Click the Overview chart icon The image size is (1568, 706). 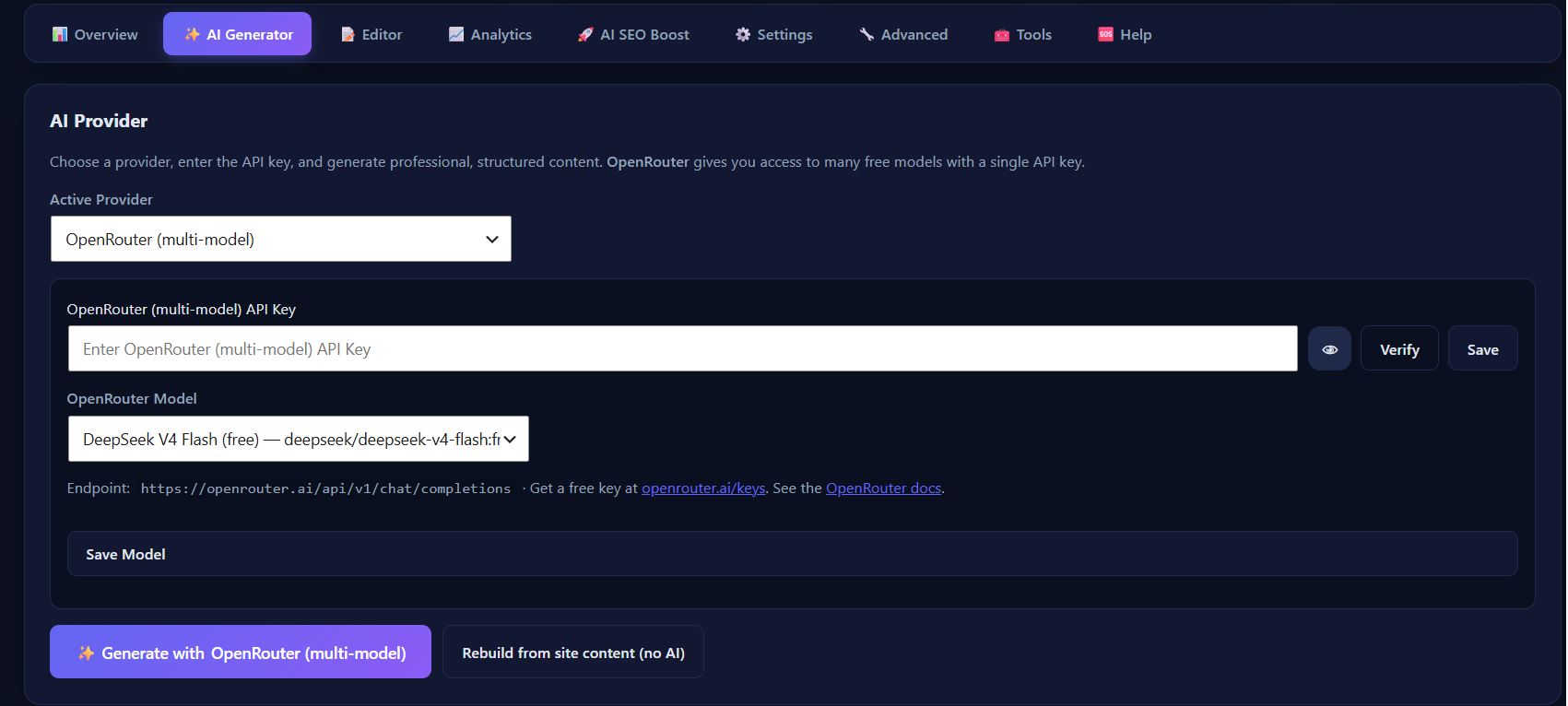click(60, 34)
